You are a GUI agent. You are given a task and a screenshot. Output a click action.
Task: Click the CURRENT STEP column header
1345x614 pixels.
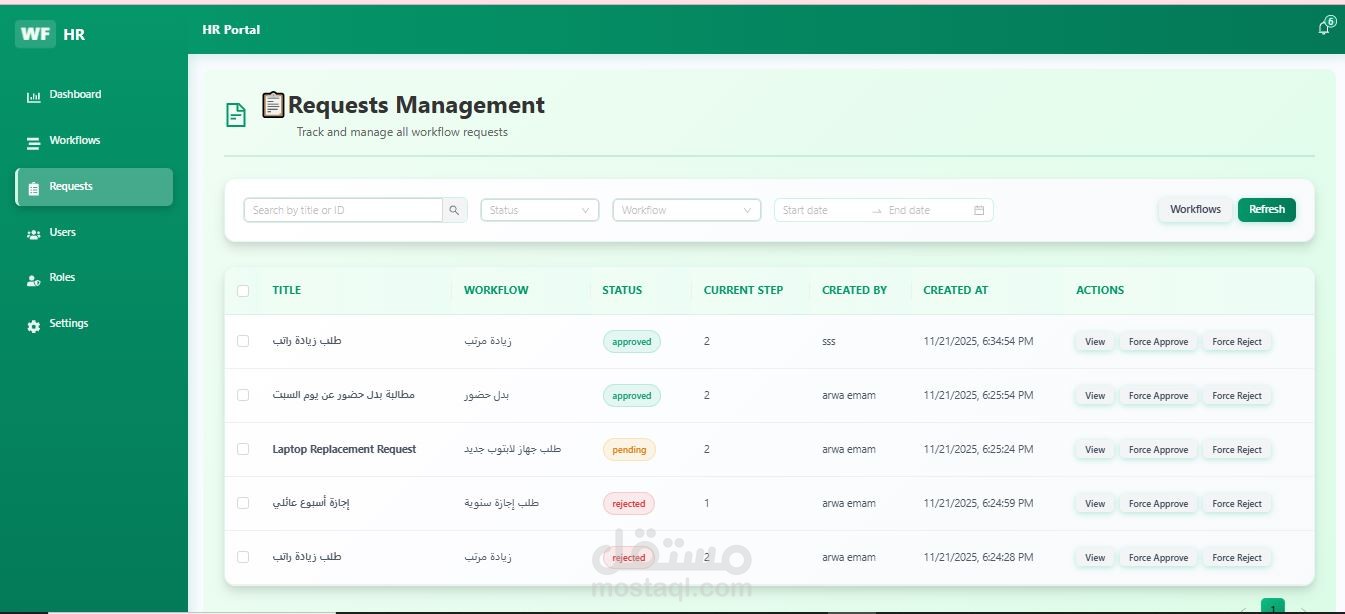click(x=743, y=290)
